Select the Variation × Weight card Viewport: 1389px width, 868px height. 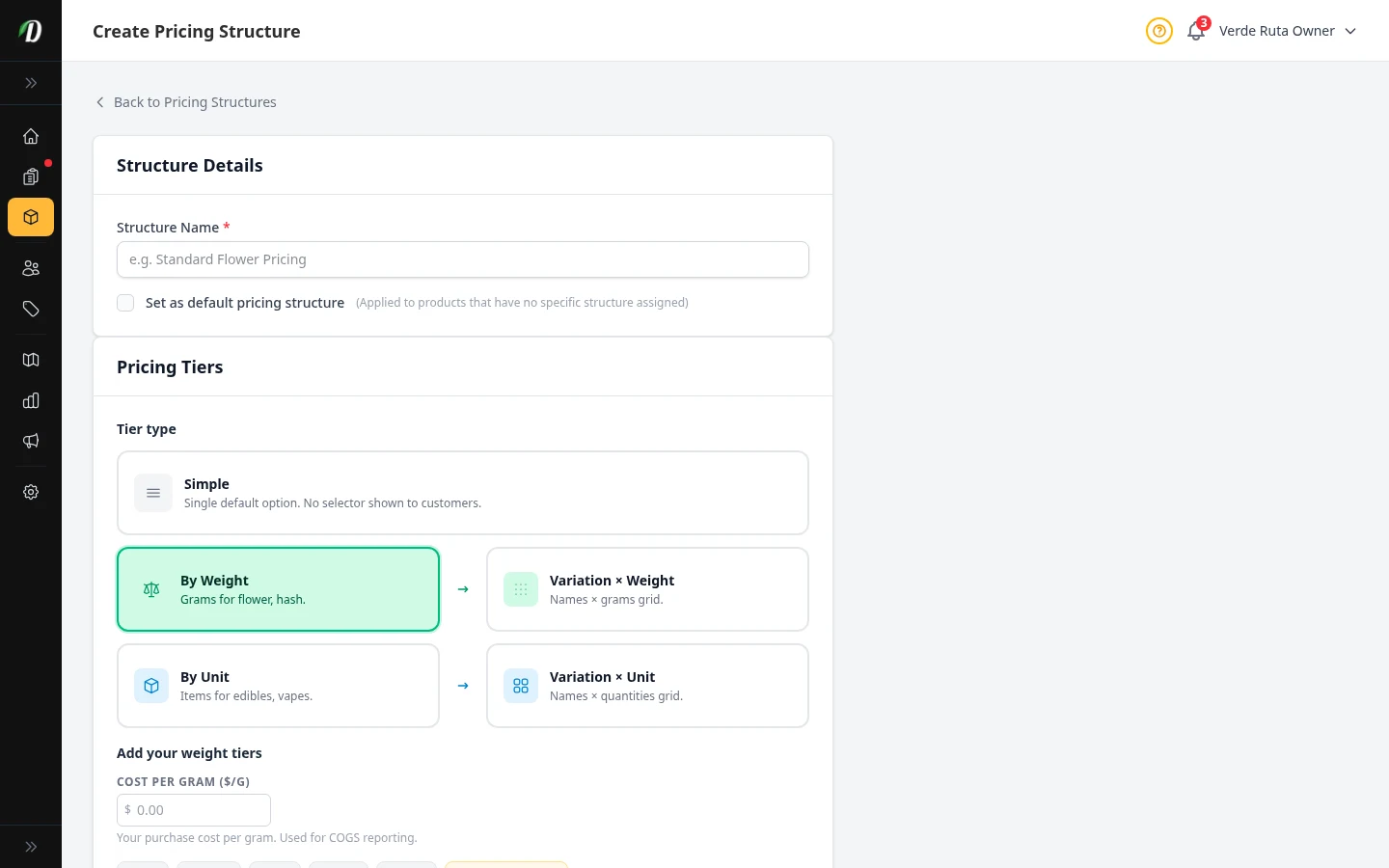point(647,588)
